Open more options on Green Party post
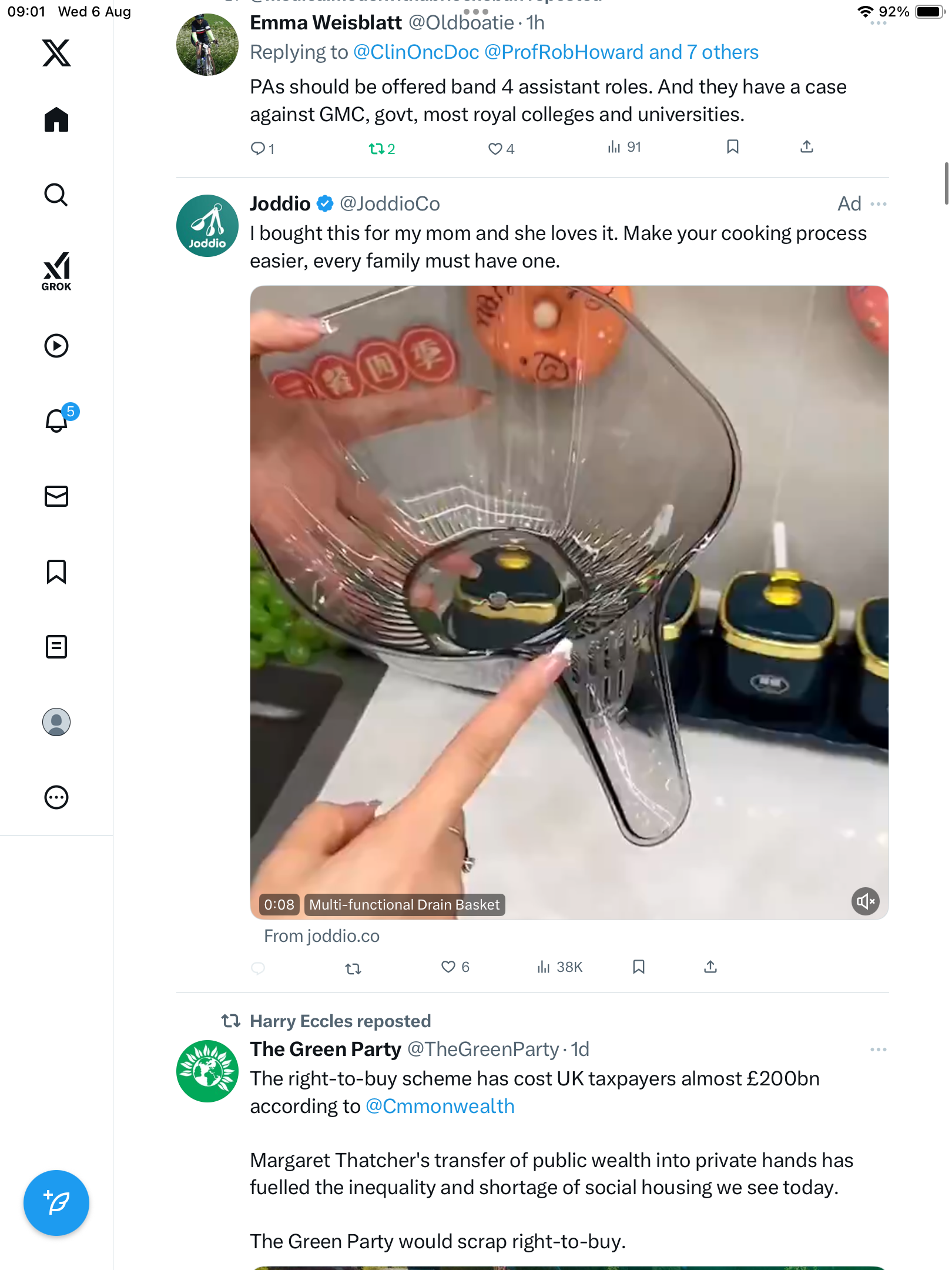The width and height of the screenshot is (952, 1270). click(879, 1050)
